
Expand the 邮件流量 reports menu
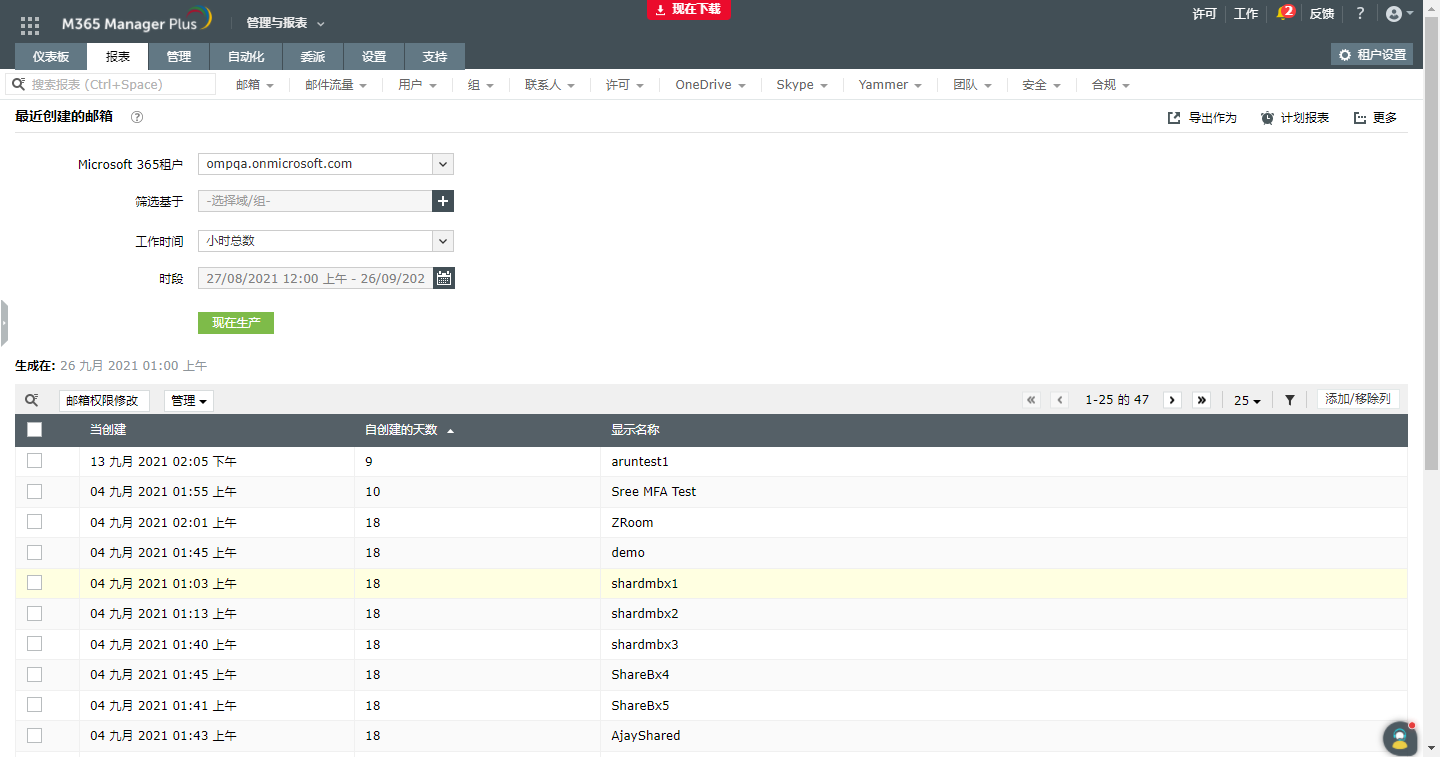[336, 85]
